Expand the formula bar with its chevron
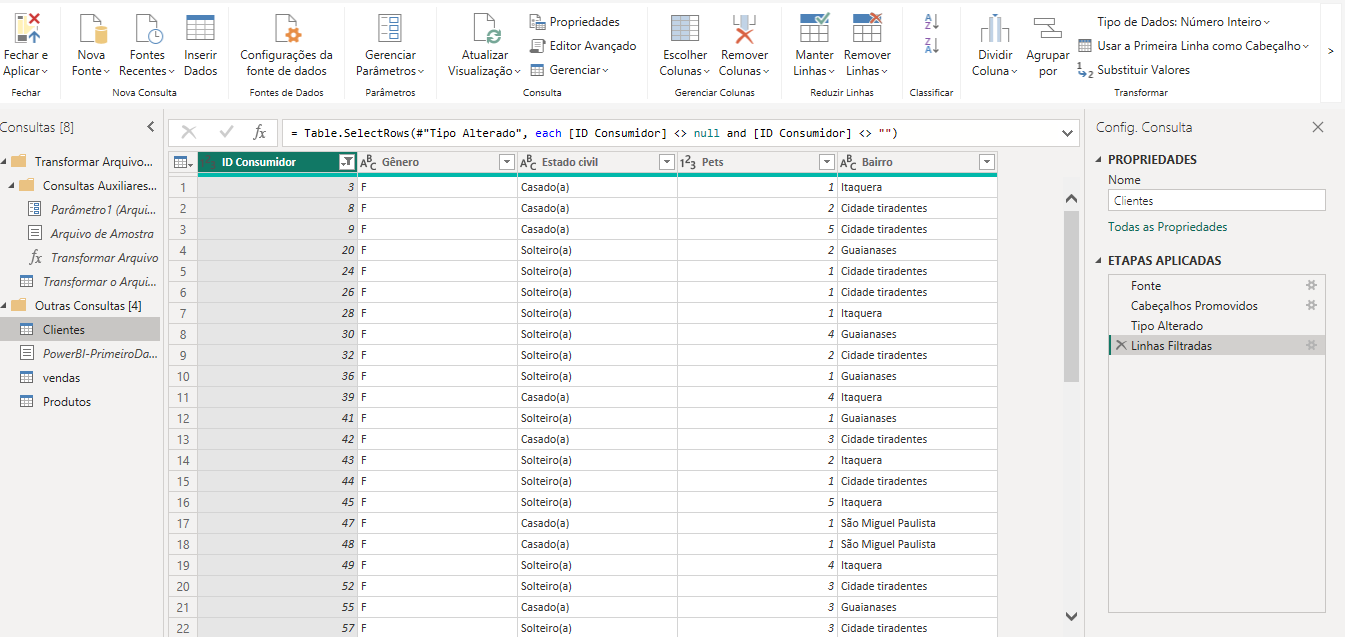This screenshot has width=1345, height=637. click(x=1068, y=132)
